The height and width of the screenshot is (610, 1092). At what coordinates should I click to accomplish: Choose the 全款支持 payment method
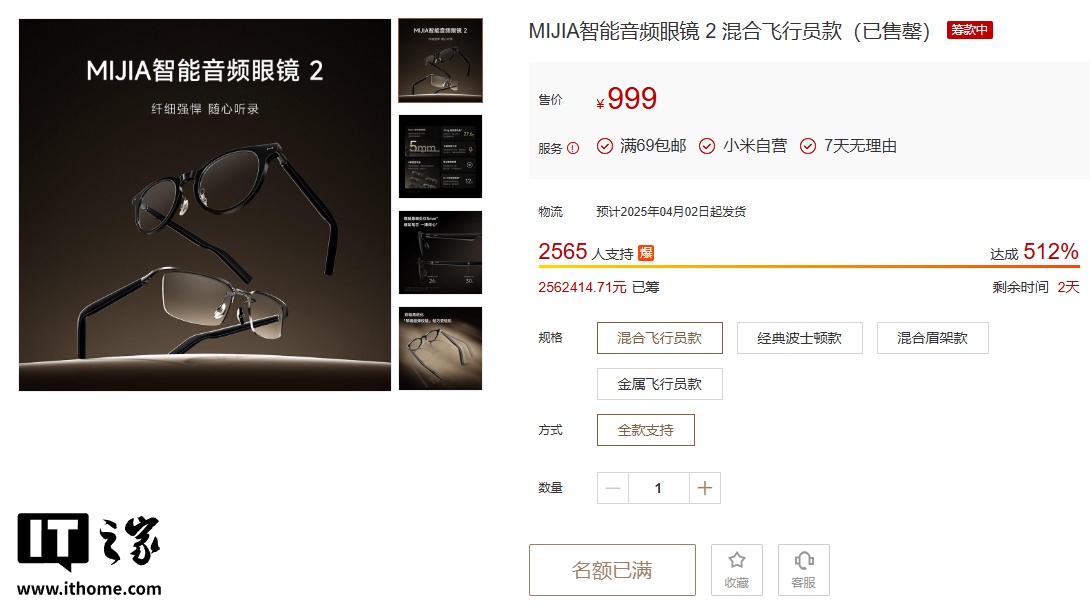click(x=646, y=430)
